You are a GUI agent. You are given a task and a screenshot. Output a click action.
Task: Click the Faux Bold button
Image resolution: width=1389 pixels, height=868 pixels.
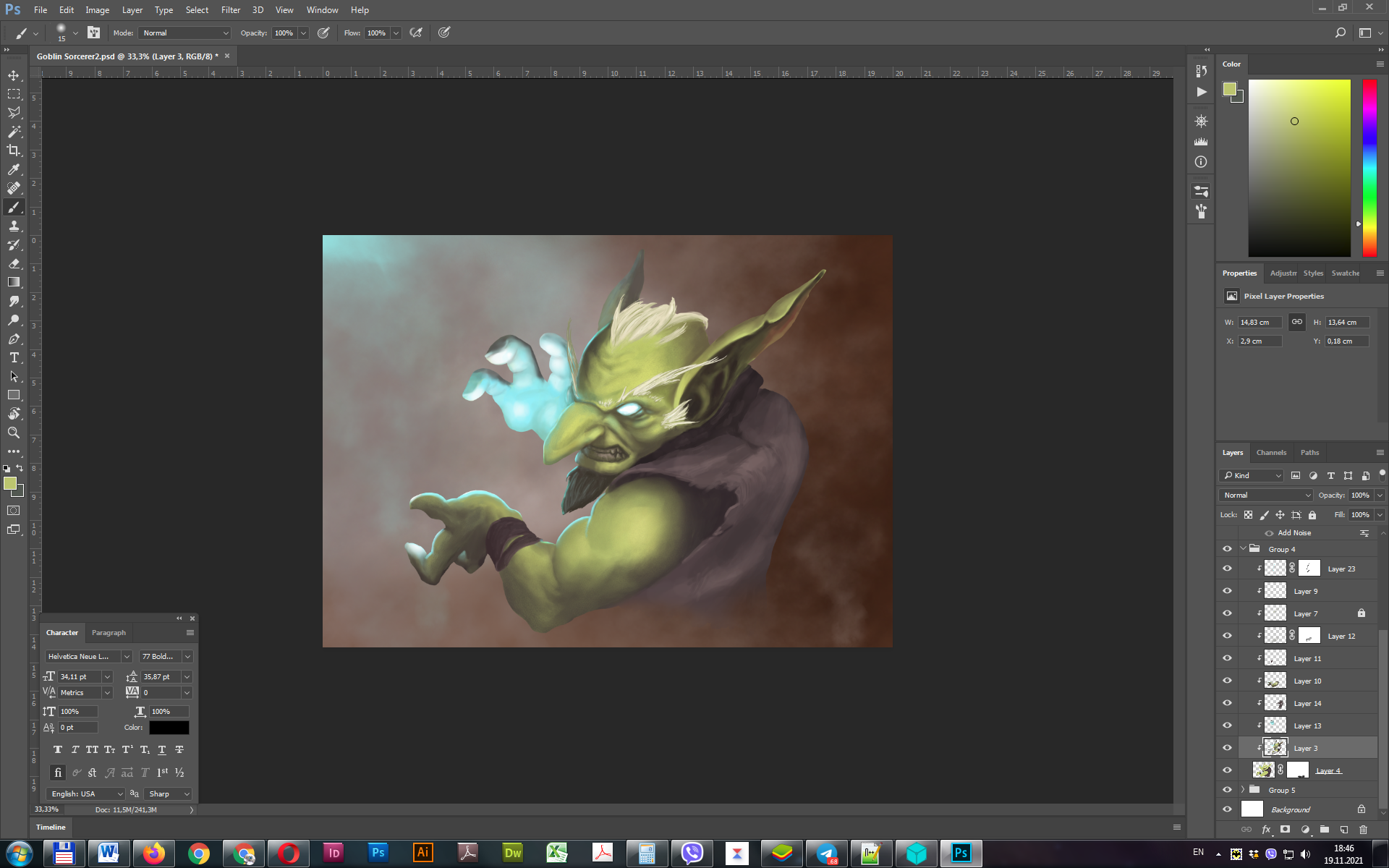point(58,749)
